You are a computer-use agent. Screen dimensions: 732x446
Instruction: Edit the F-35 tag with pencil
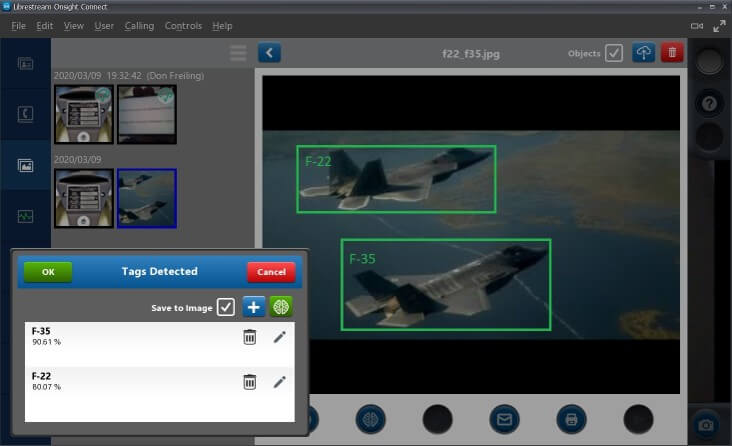click(x=279, y=337)
